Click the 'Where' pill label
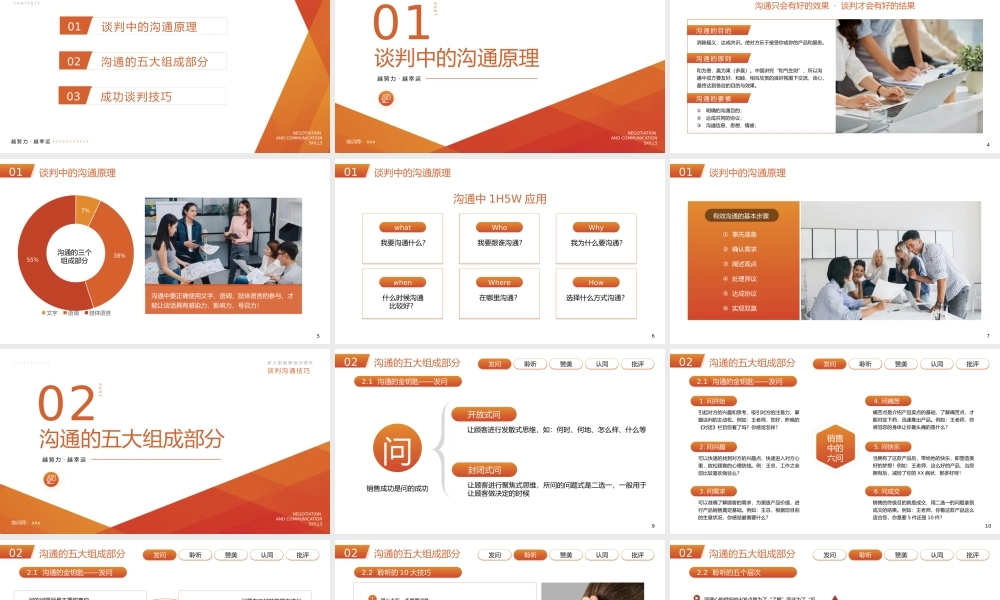 click(499, 282)
